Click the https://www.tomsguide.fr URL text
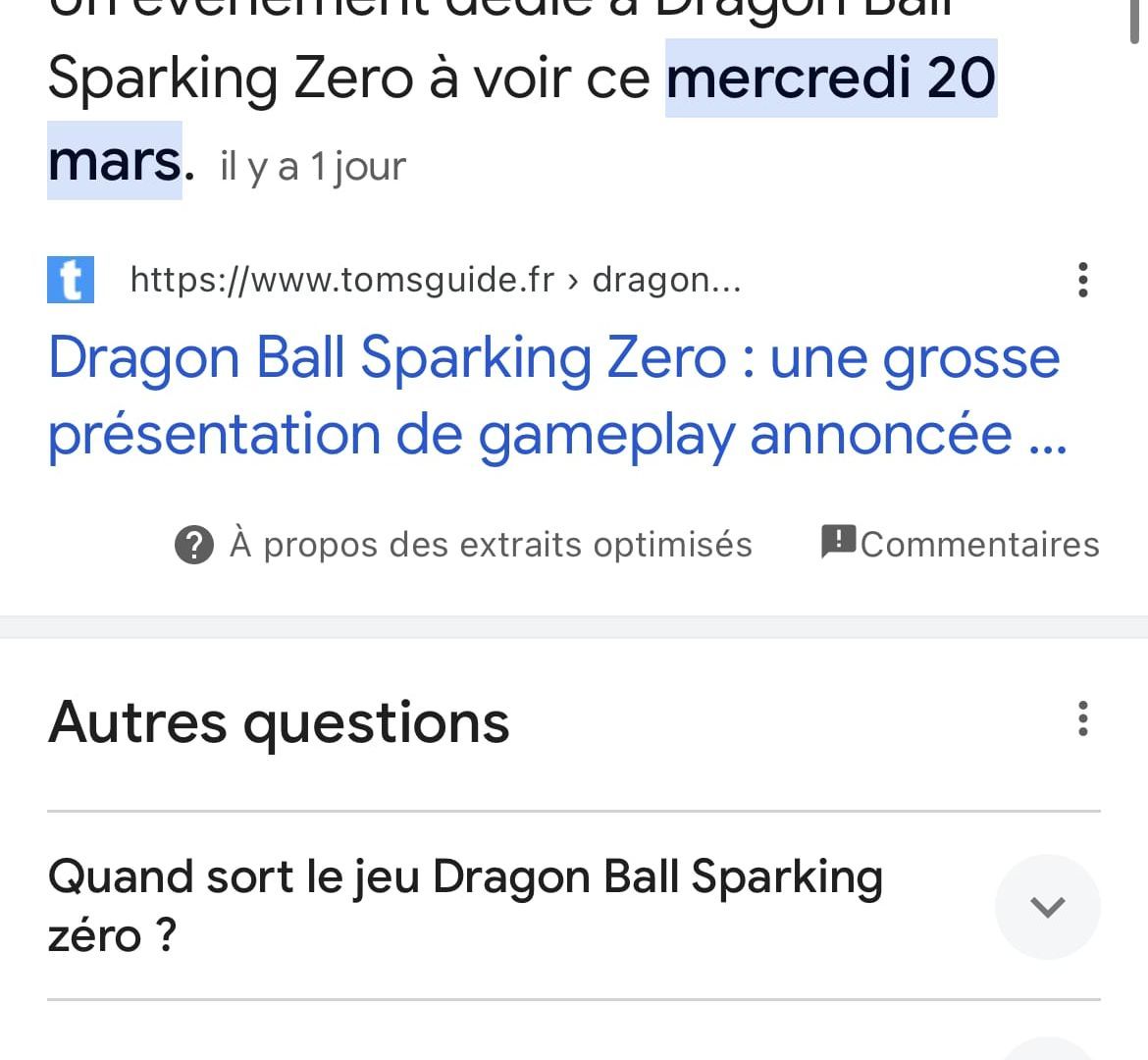 click(341, 280)
